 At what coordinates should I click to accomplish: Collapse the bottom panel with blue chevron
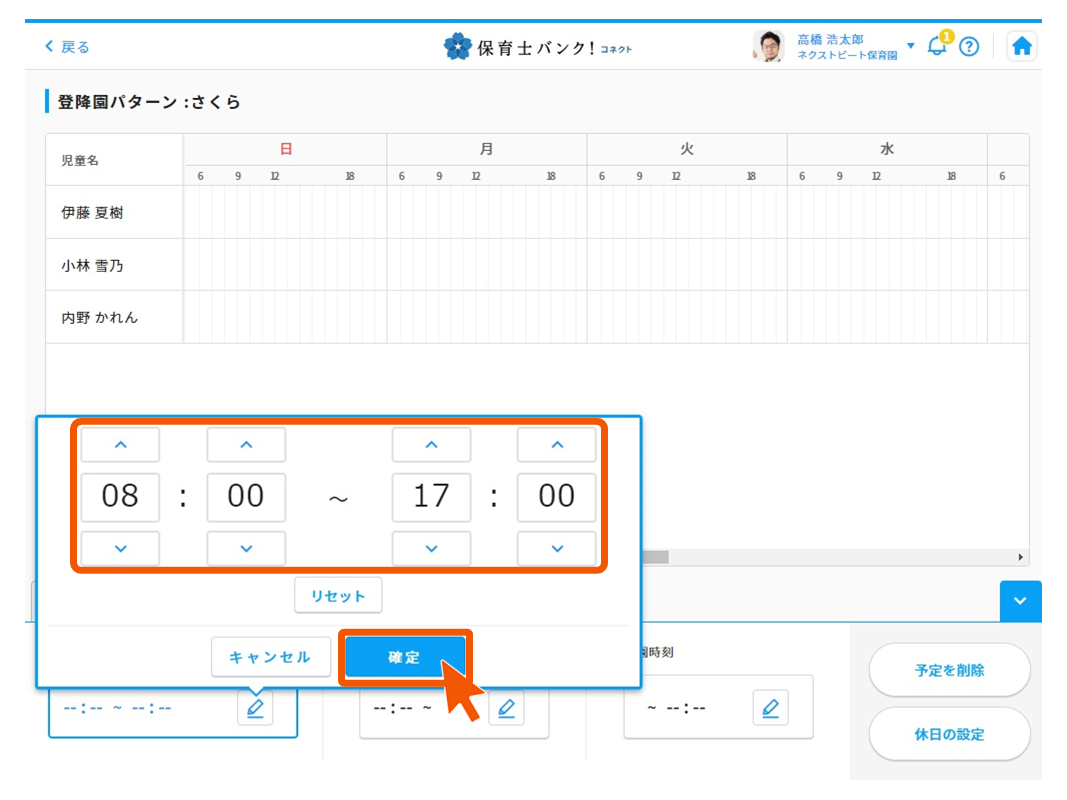(1019, 601)
